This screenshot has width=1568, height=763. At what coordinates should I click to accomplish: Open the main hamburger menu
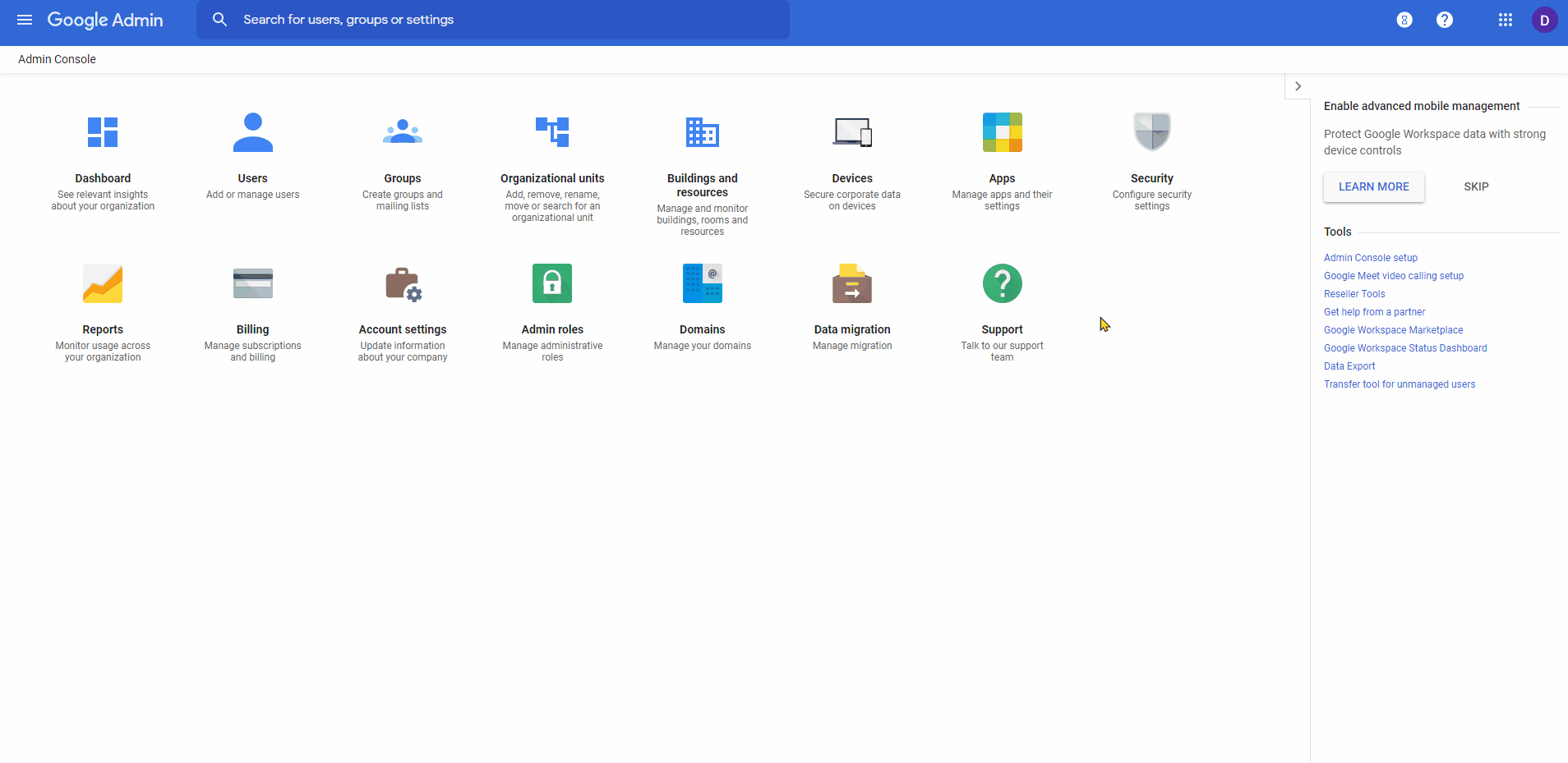[25, 20]
